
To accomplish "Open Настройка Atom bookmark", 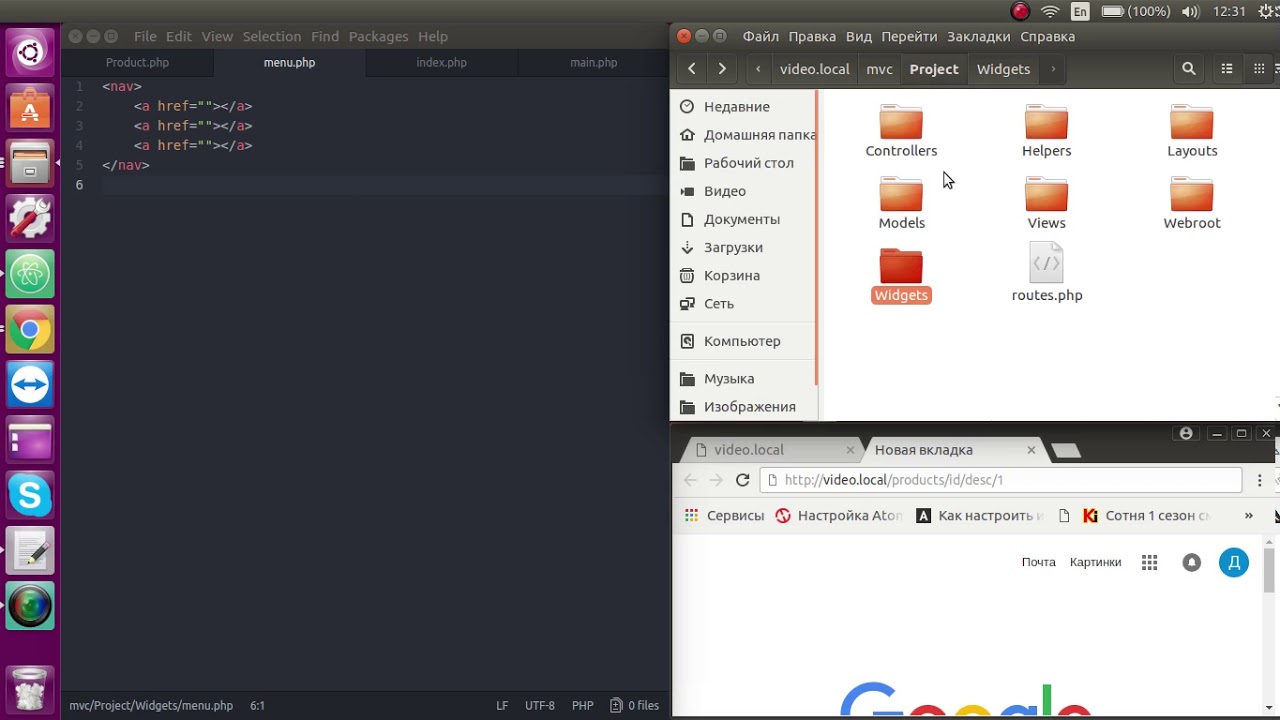I will tap(838, 516).
